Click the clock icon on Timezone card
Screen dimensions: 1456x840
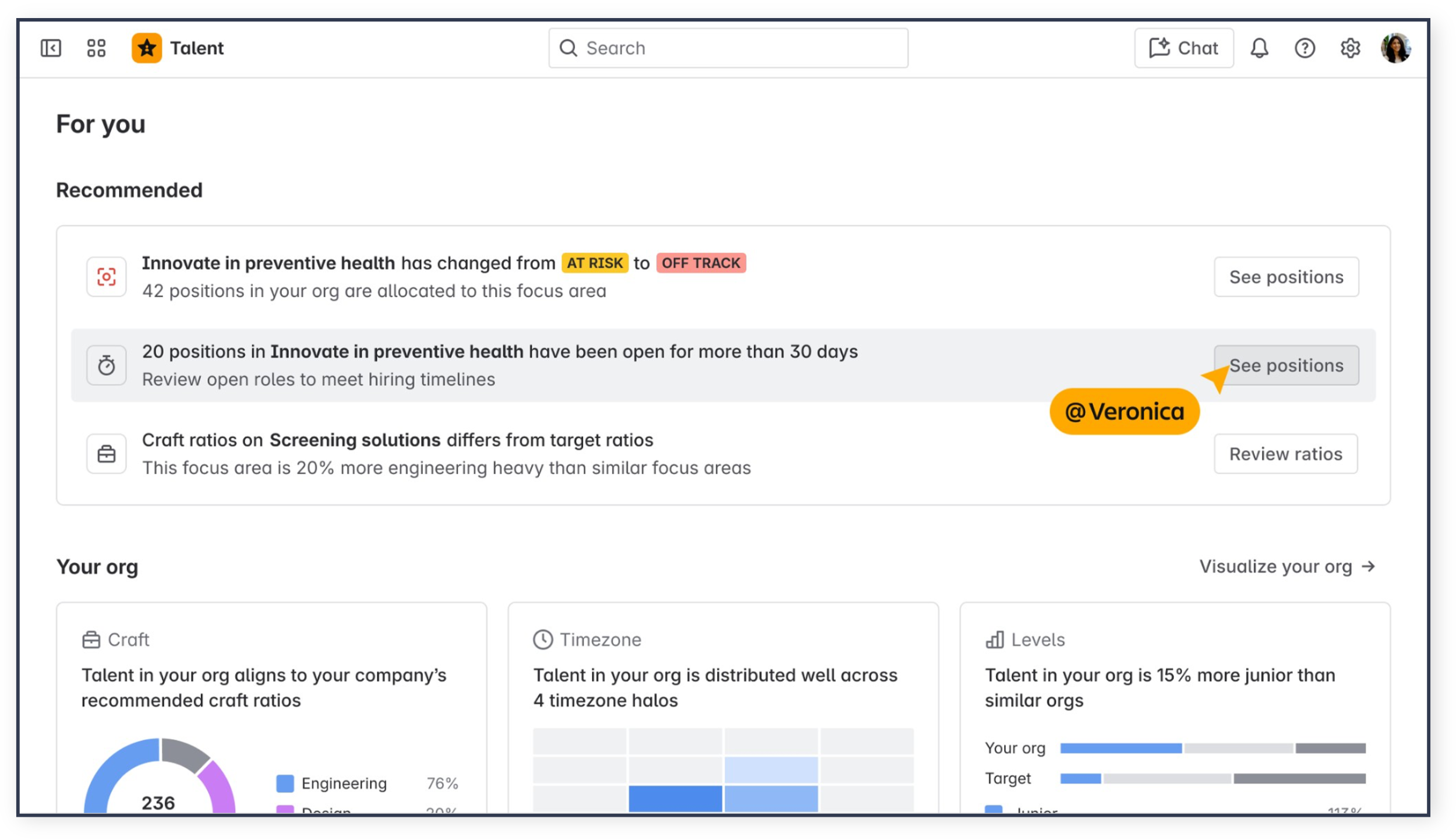[x=543, y=640]
